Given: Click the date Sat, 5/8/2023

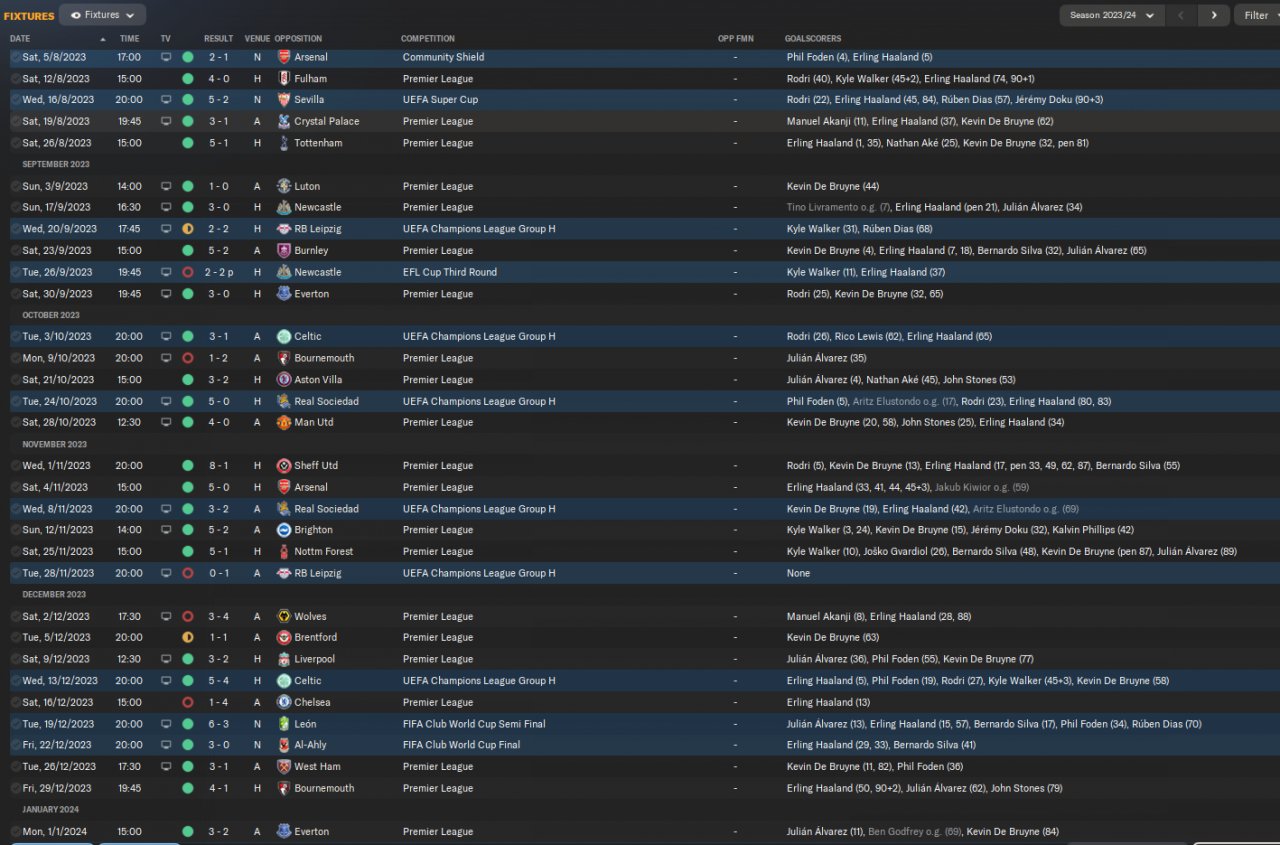Looking at the screenshot, I should tap(55, 57).
